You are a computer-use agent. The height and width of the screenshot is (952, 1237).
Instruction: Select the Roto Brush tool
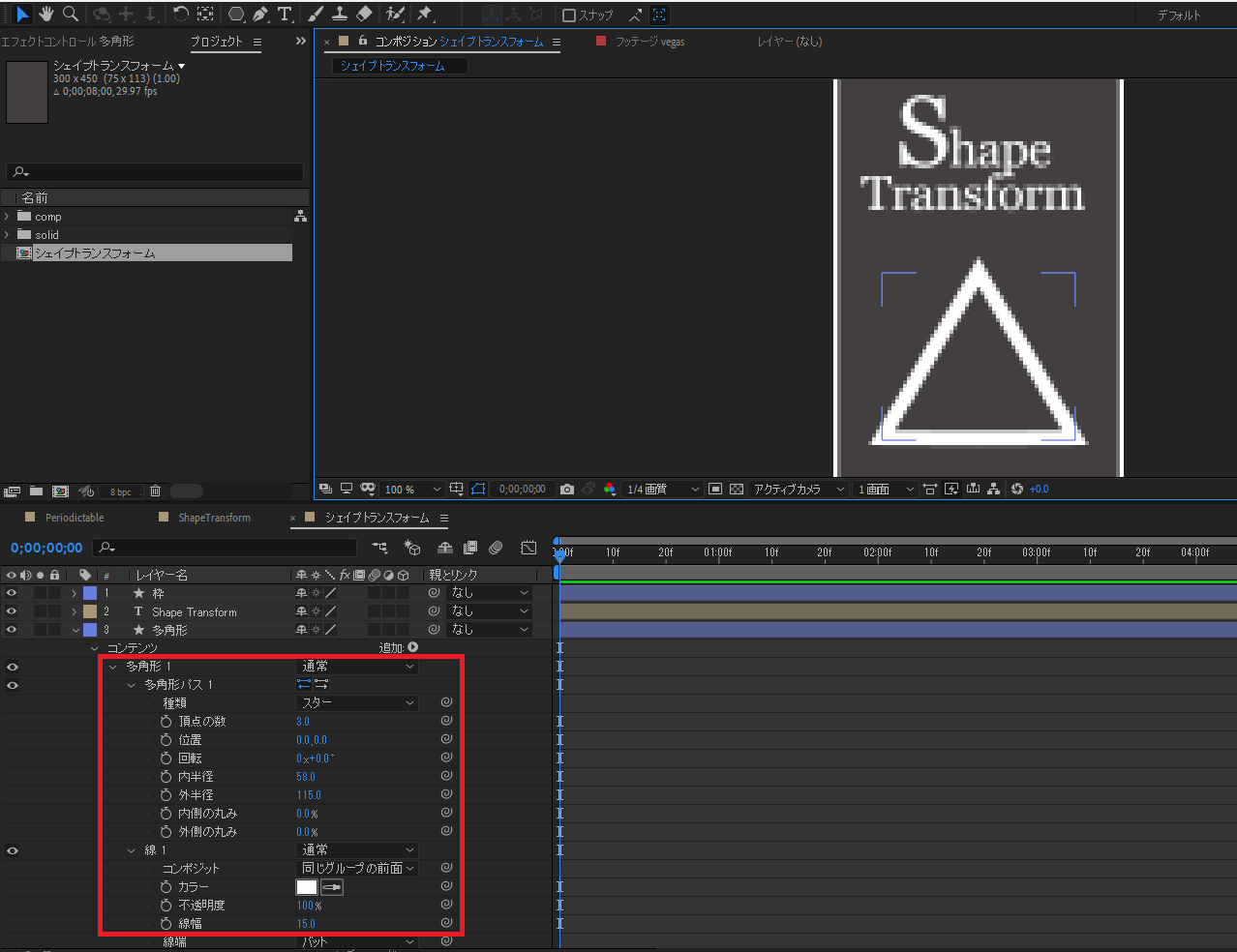coord(395,15)
